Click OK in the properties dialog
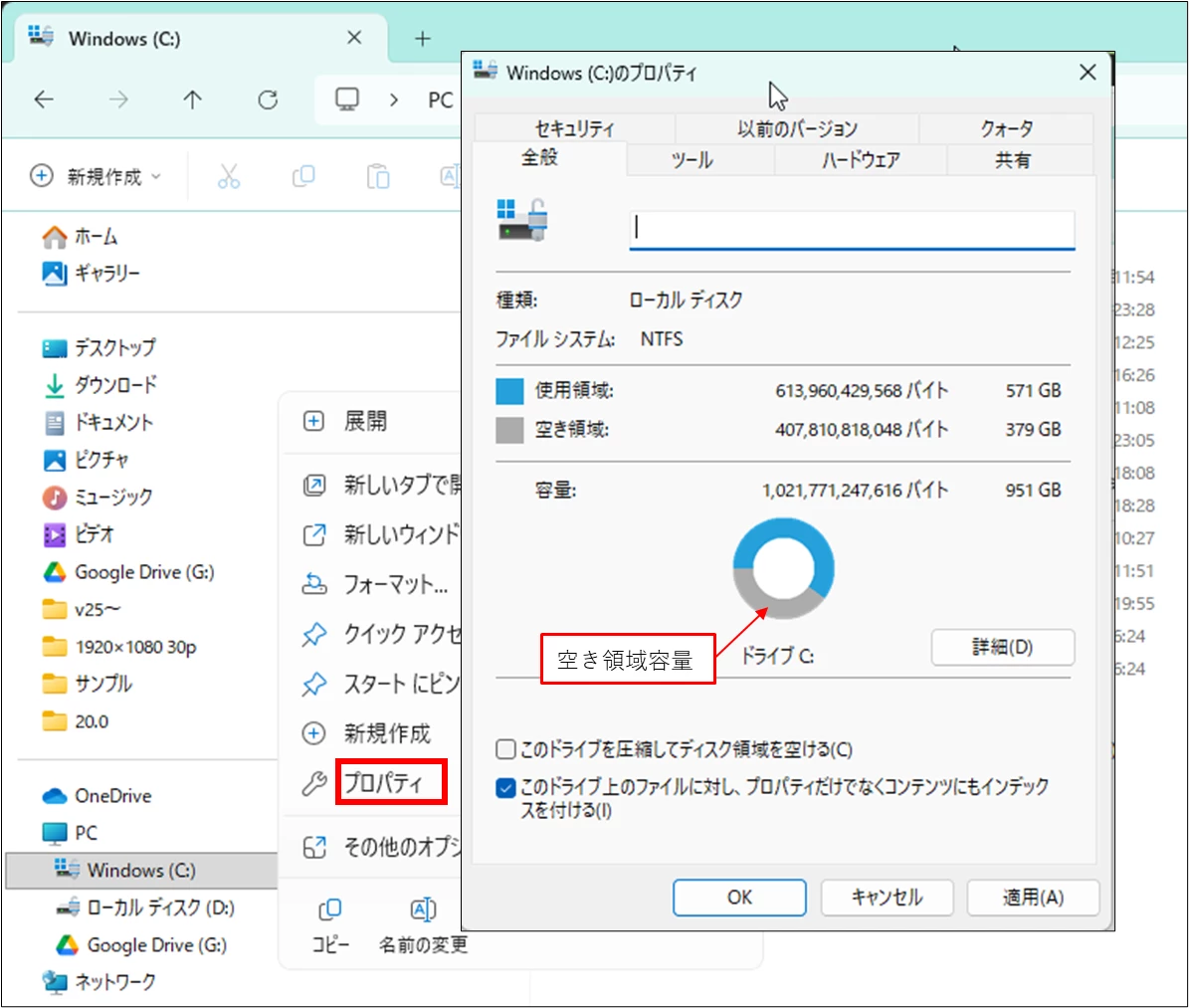The height and width of the screenshot is (1008, 1189). point(739,898)
